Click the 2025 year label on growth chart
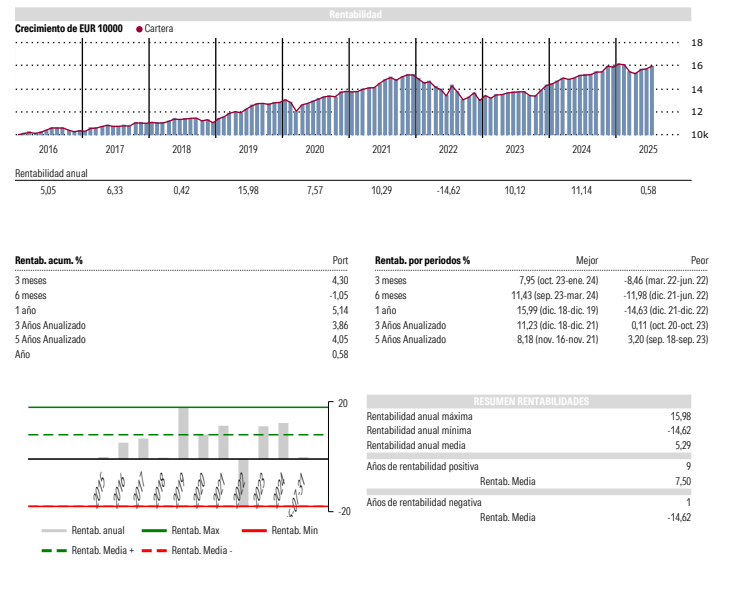732x592 pixels. (647, 150)
